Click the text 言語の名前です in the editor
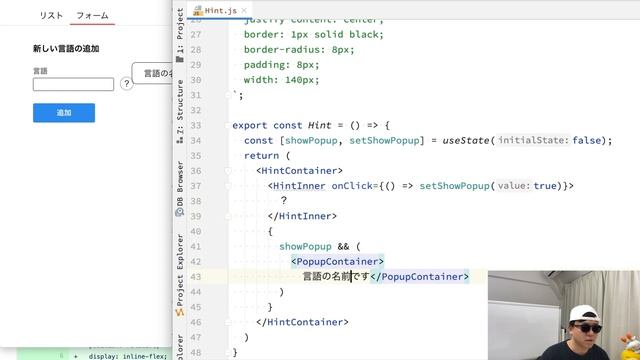 [x=336, y=277]
